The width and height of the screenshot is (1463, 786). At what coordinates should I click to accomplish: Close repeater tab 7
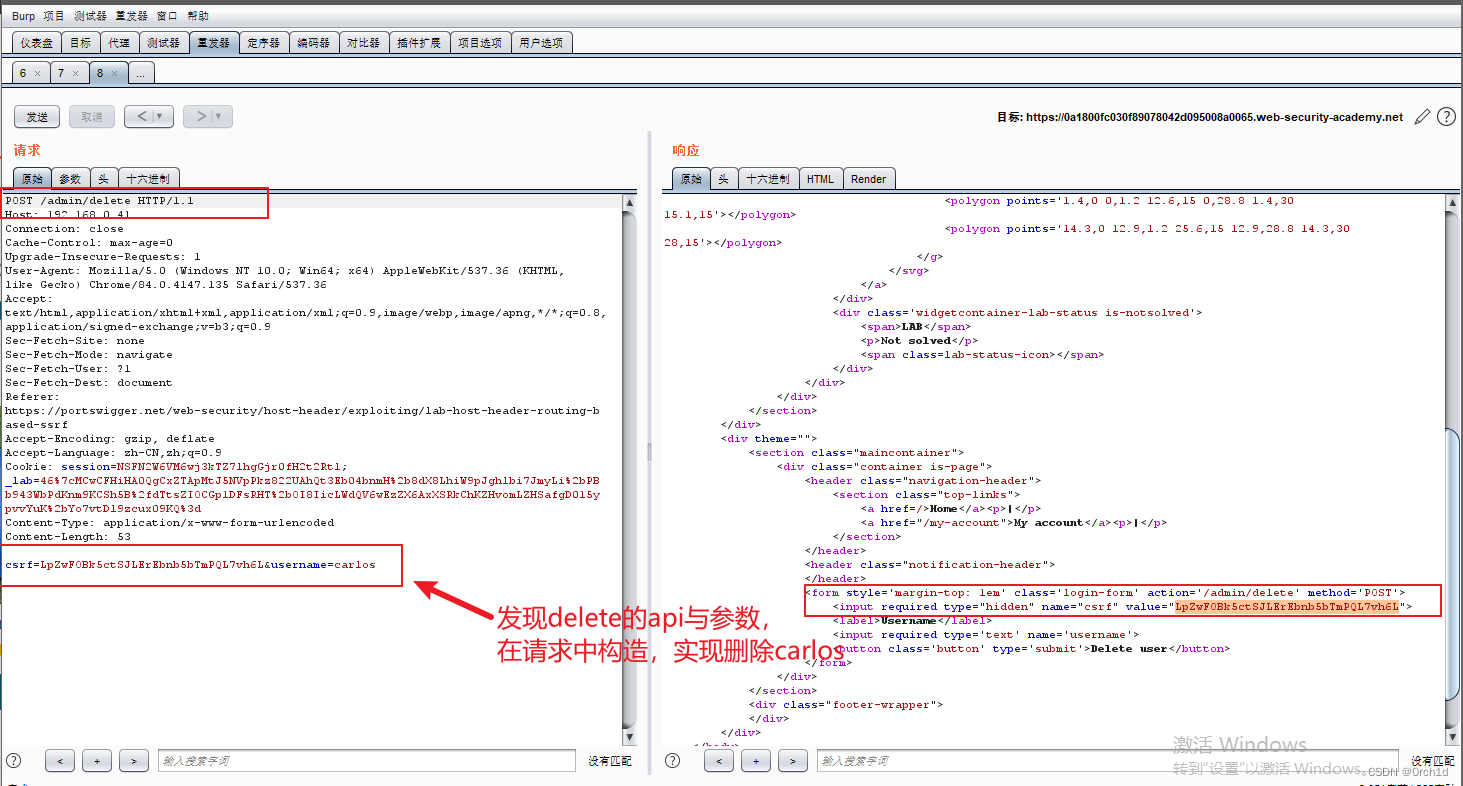point(75,74)
